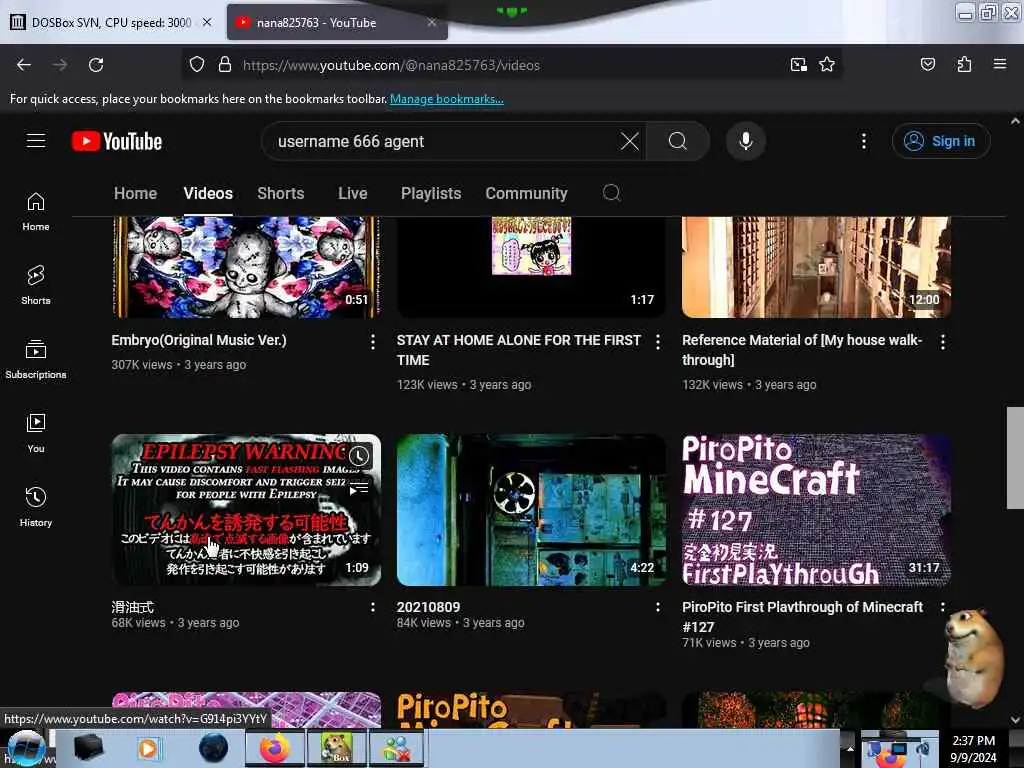The image size is (1024, 768).
Task: Open History in the left sidebar
Action: coord(36,507)
